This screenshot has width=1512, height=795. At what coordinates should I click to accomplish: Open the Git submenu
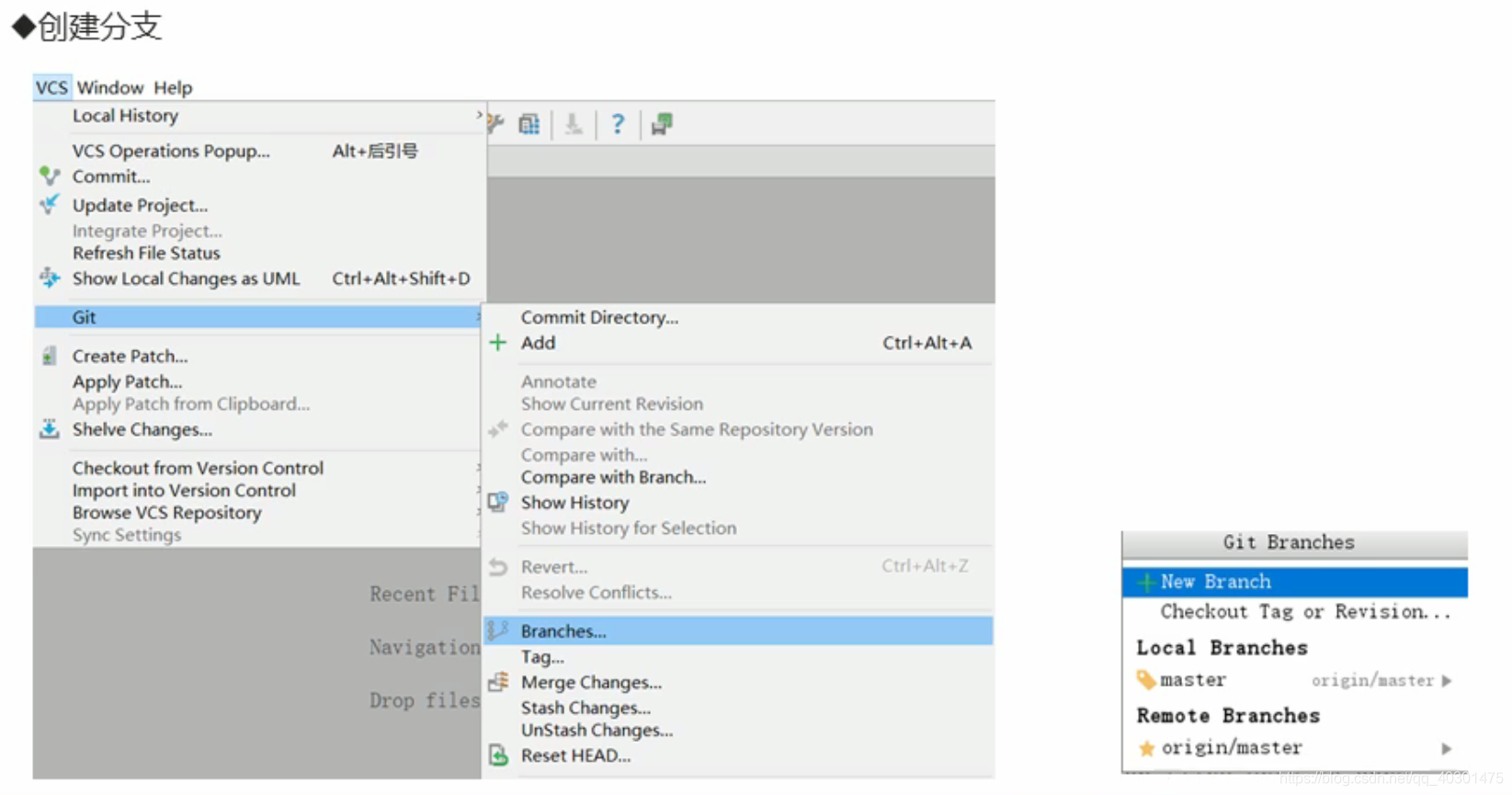[x=259, y=317]
